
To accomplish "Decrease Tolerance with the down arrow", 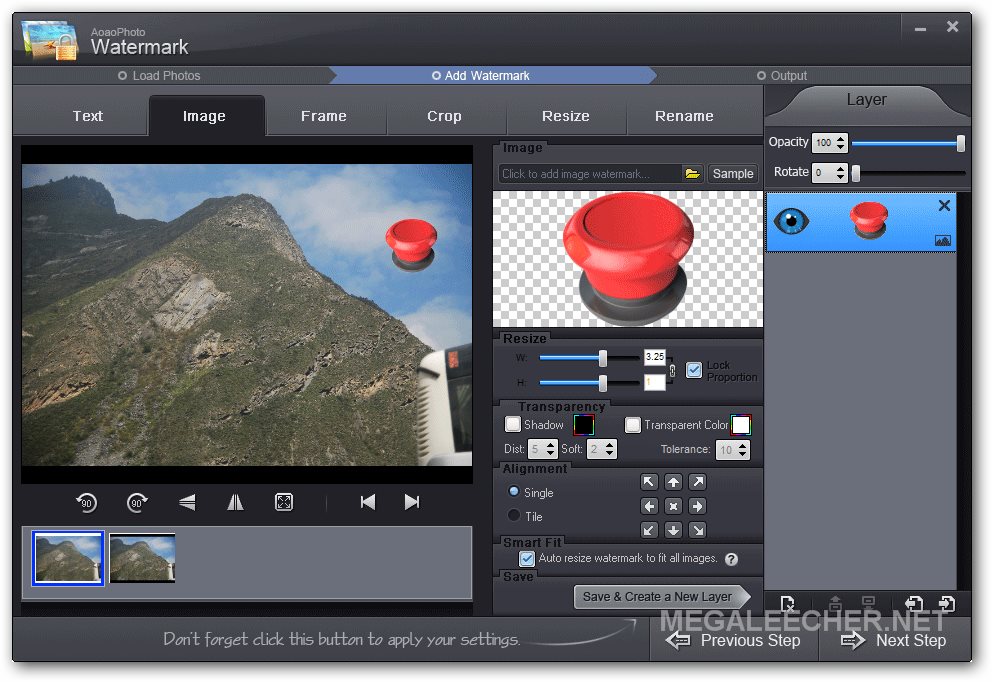I will click(x=743, y=454).
